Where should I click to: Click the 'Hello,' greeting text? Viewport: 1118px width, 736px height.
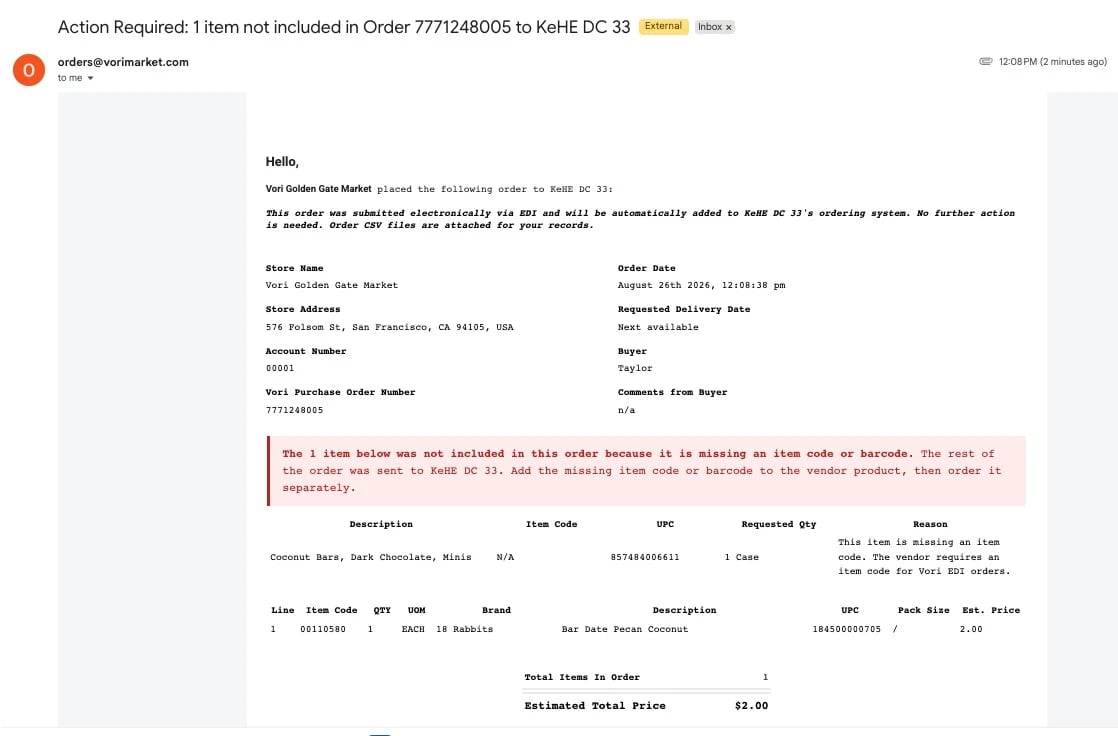click(x=282, y=162)
